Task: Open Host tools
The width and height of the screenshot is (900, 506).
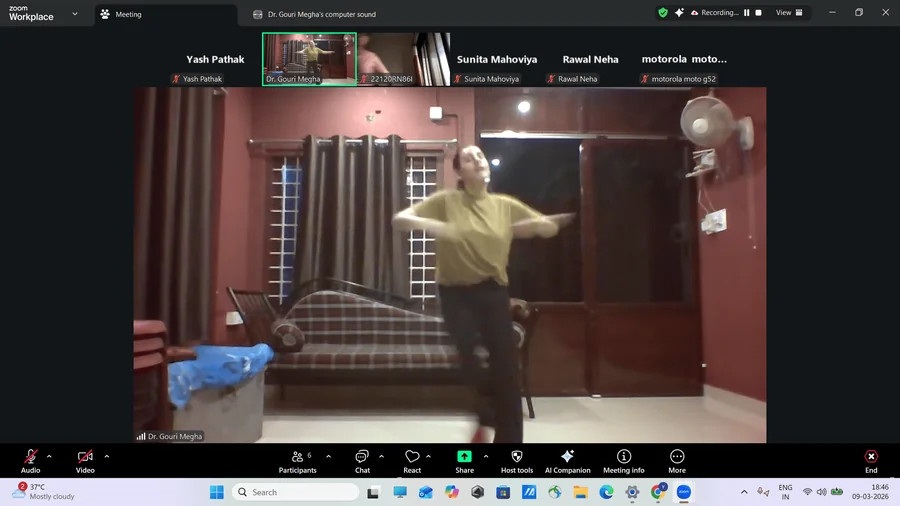Action: (x=517, y=461)
